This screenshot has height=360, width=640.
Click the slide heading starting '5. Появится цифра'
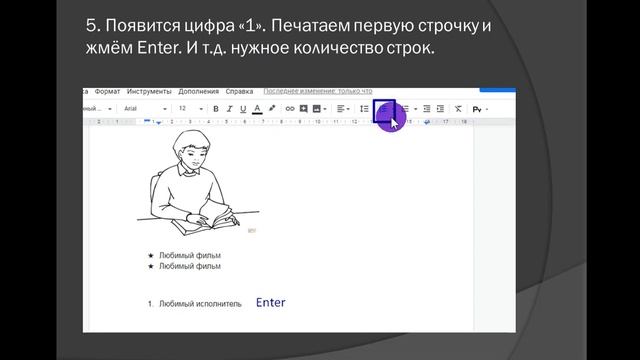pyautogui.click(x=288, y=37)
